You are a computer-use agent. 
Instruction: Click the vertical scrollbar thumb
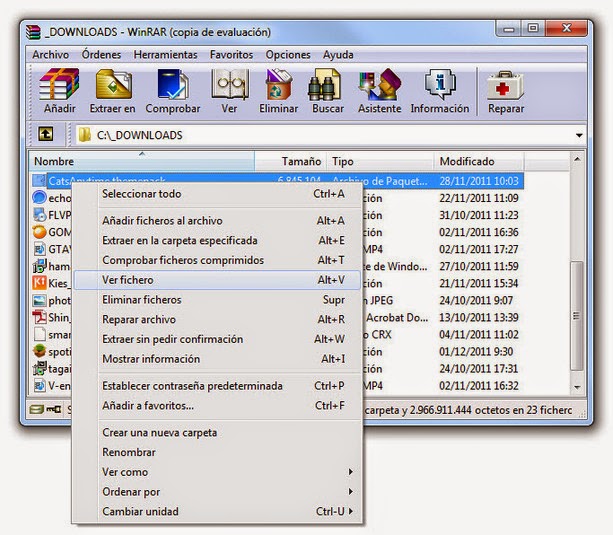point(577,316)
